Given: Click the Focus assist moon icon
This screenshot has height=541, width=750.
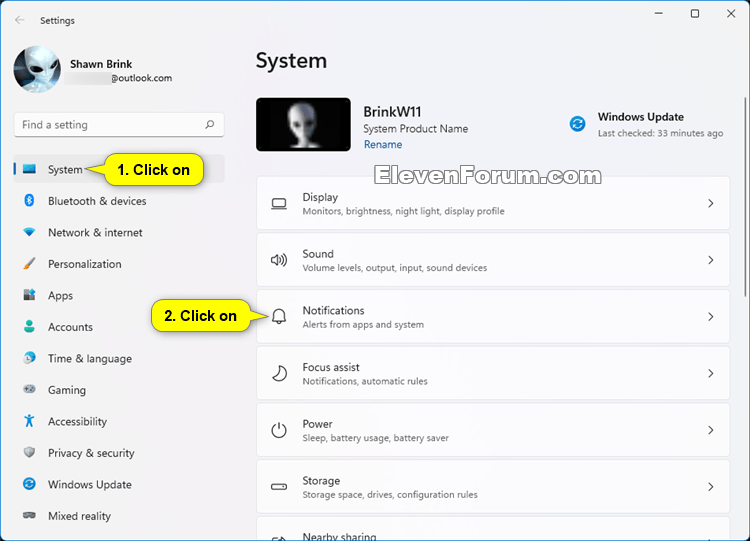Looking at the screenshot, I should click(x=279, y=373).
